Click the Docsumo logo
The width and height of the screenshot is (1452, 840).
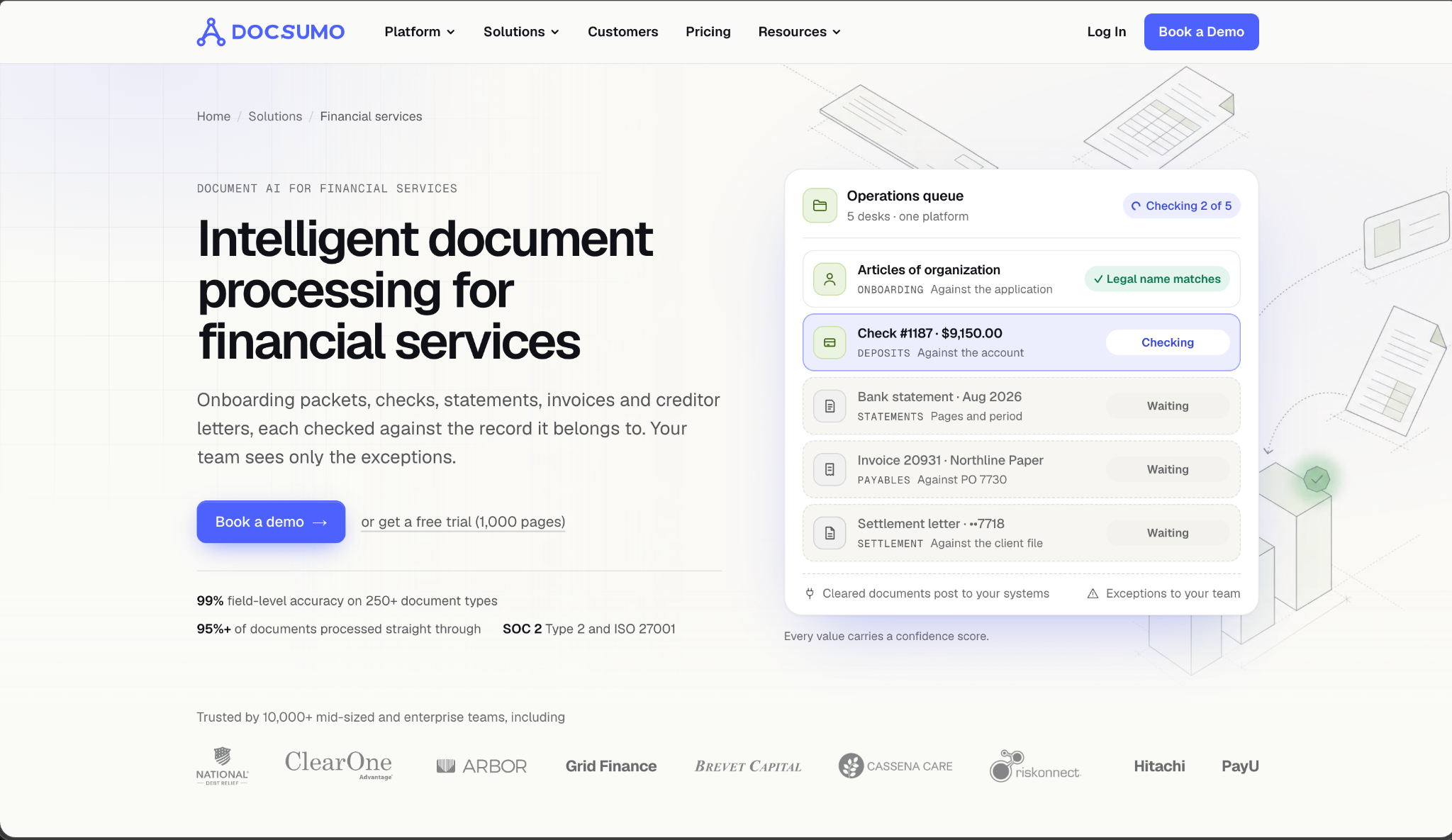(x=271, y=32)
